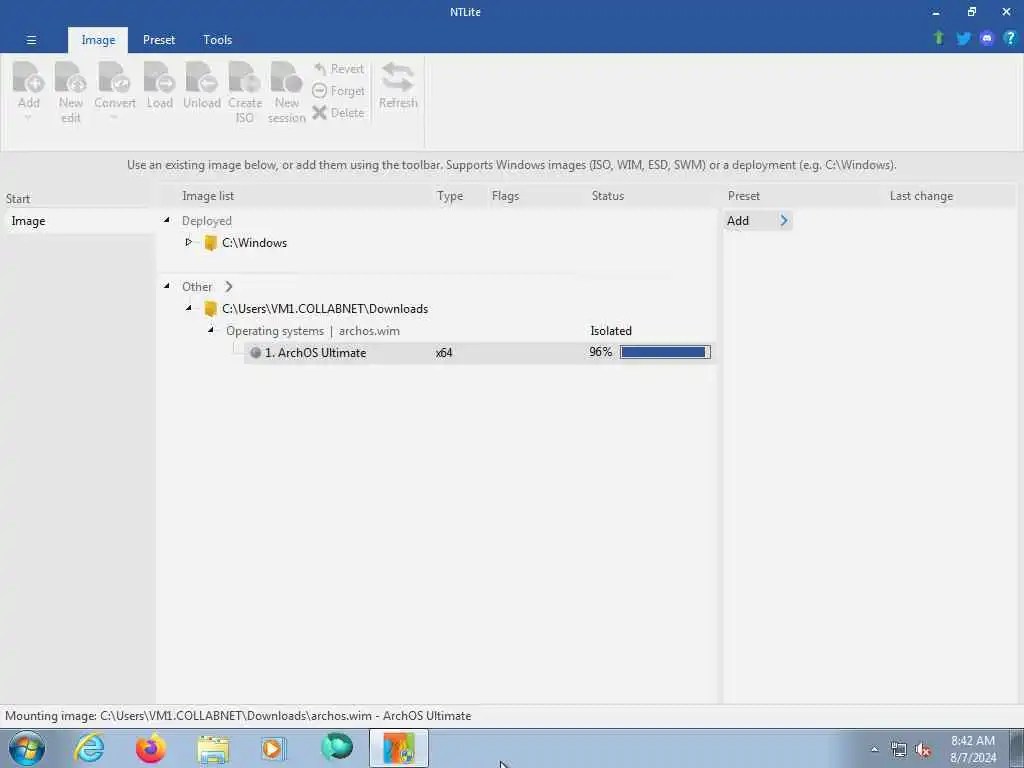Open Firefox from the taskbar
Image resolution: width=1024 pixels, height=768 pixels.
tap(151, 748)
